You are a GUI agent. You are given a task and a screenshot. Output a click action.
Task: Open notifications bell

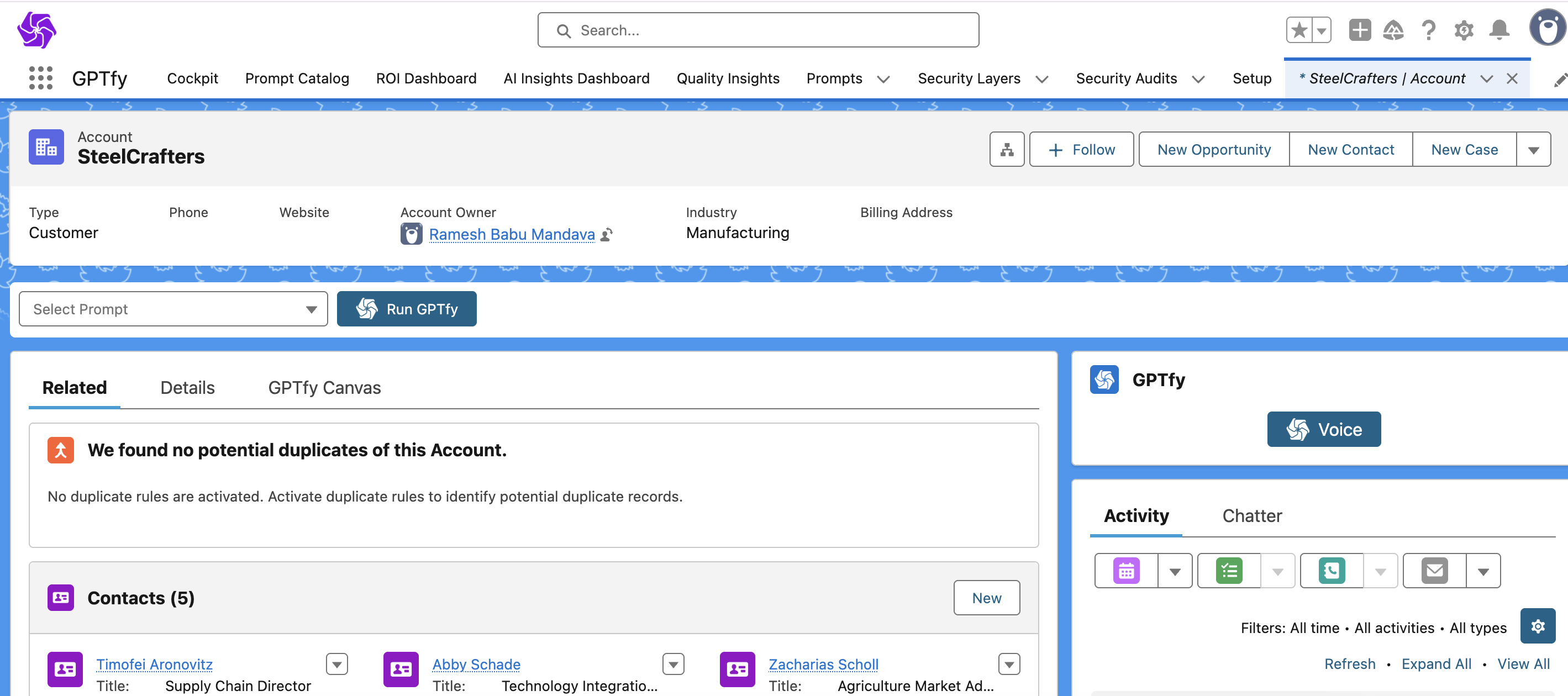1499,30
